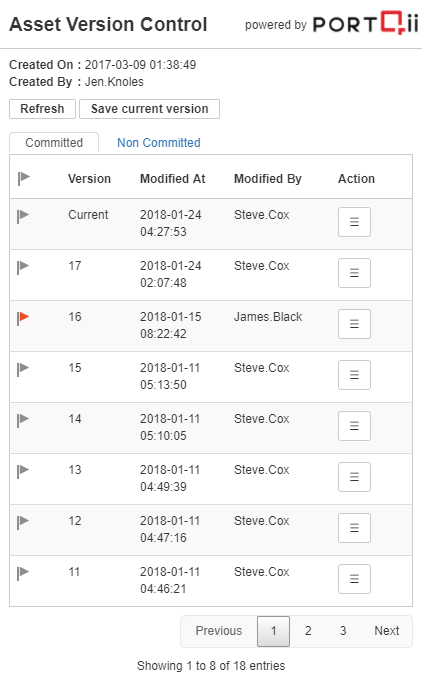The image size is (422, 677).
Task: Expand action menu of version 16
Action: 354,324
